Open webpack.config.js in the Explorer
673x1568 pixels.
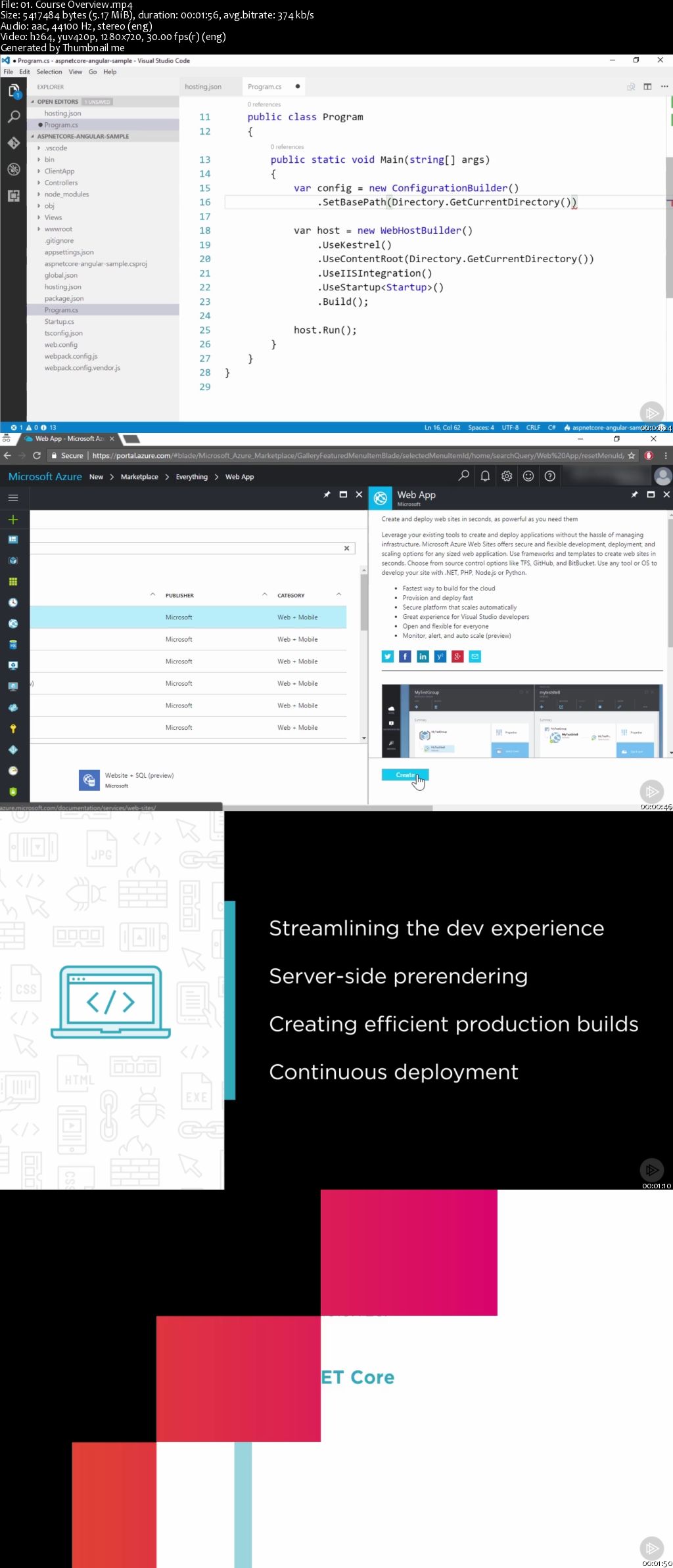71,356
